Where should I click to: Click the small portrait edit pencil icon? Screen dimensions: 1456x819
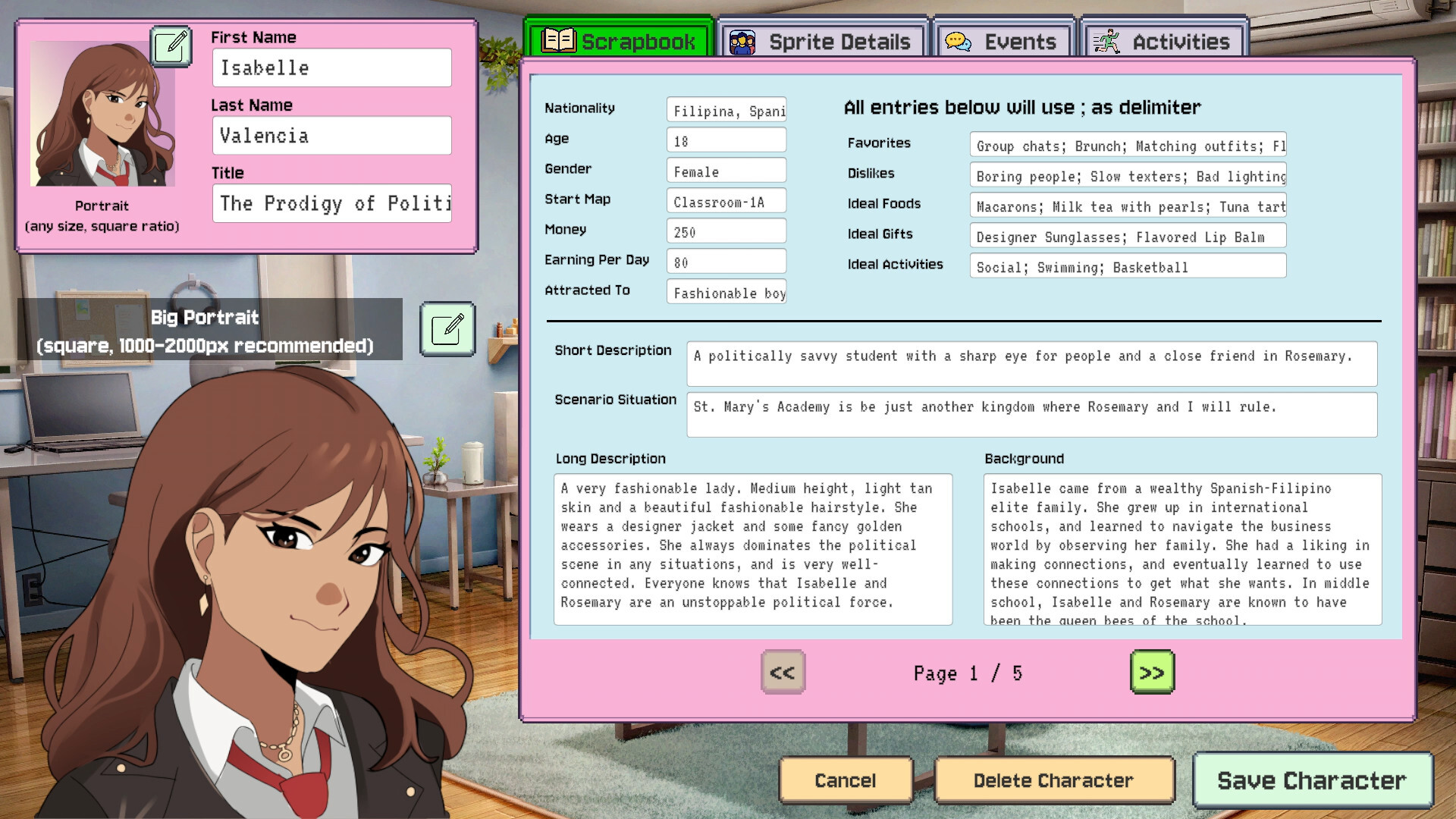(171, 46)
